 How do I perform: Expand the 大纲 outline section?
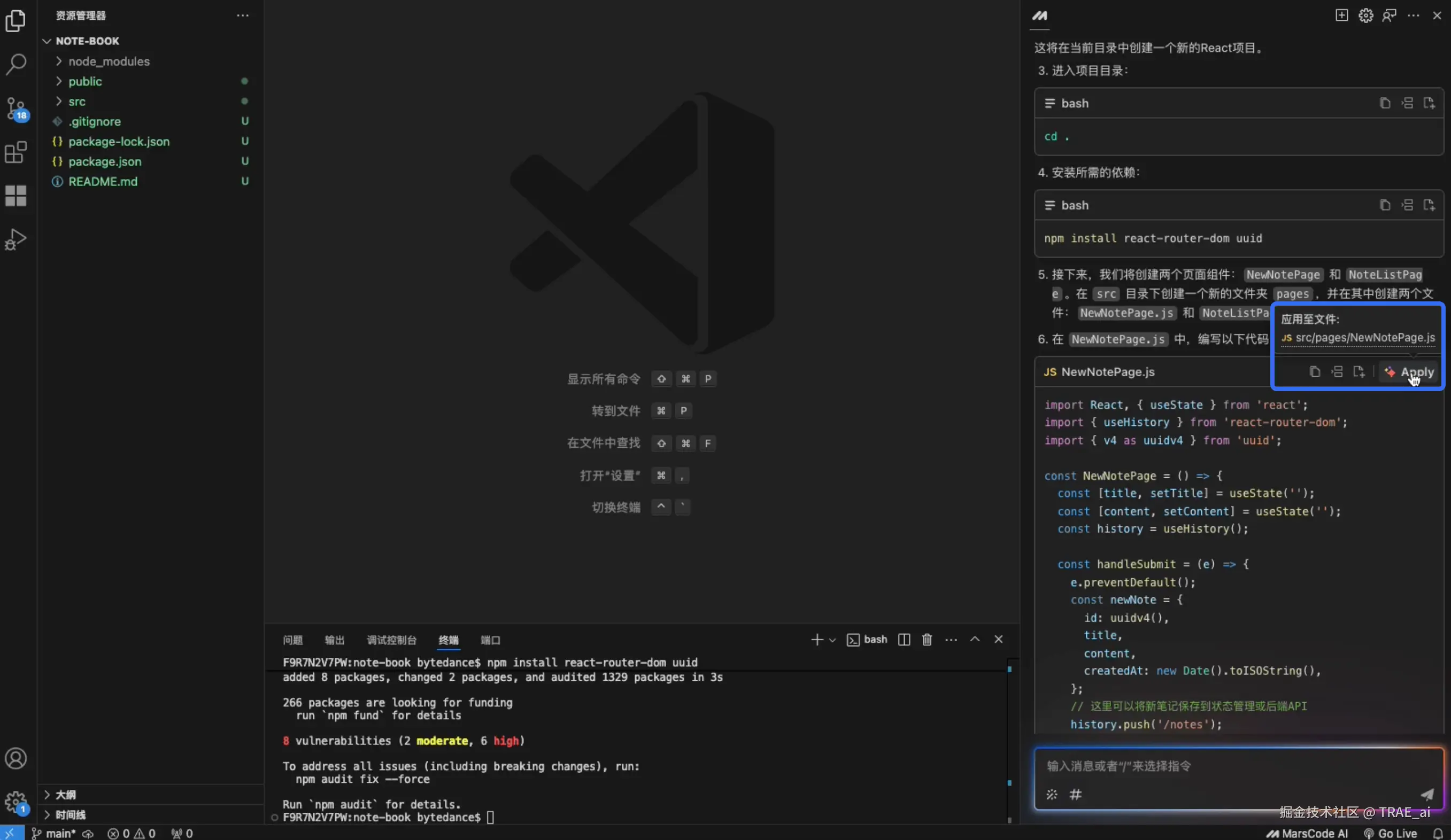[x=65, y=794]
